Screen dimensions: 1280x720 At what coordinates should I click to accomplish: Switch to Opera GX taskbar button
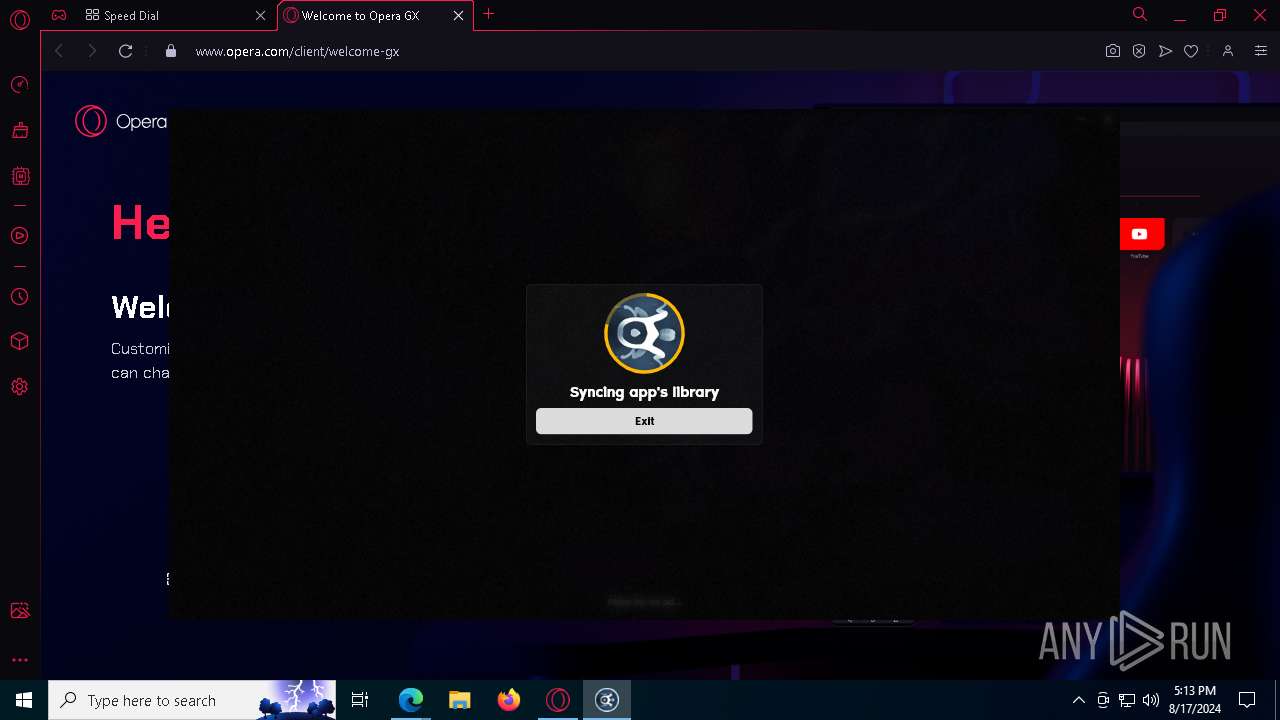558,700
